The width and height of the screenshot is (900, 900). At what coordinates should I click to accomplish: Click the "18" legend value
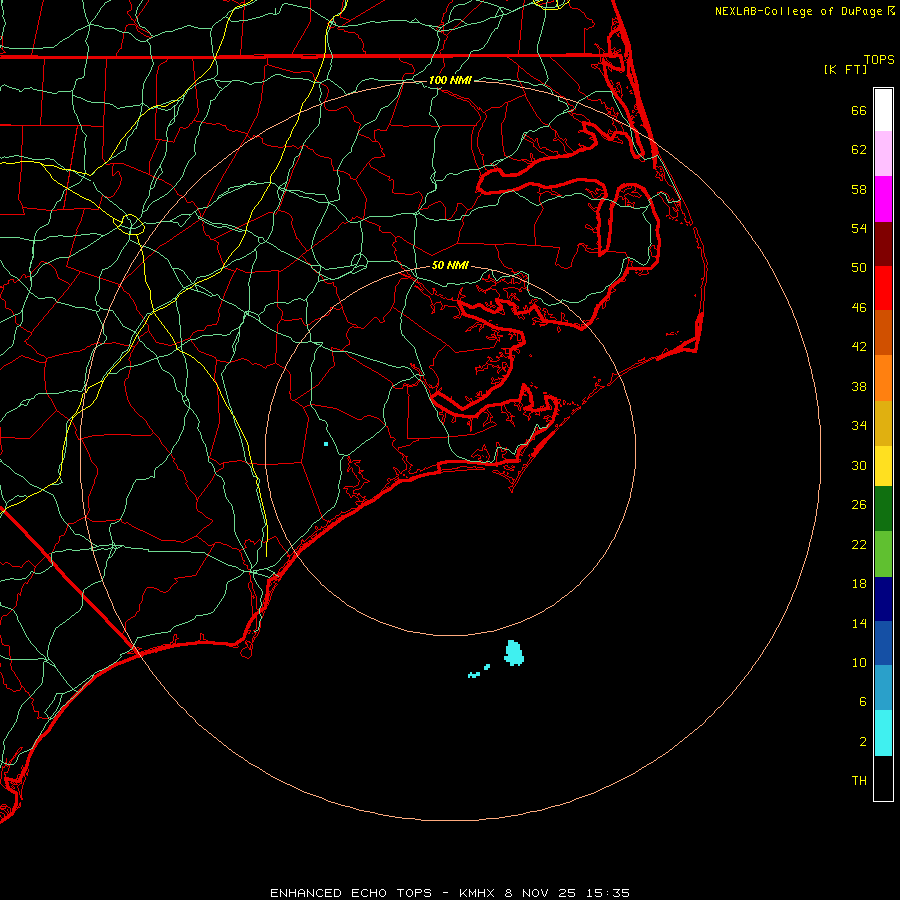click(859, 584)
